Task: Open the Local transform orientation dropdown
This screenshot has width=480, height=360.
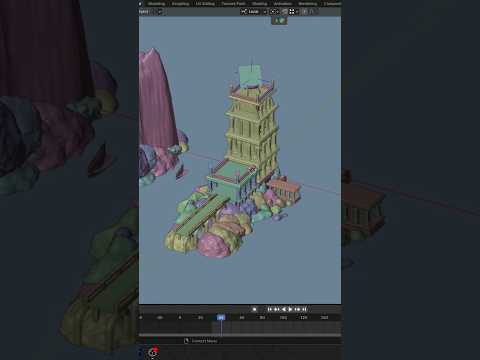Action: 254,12
